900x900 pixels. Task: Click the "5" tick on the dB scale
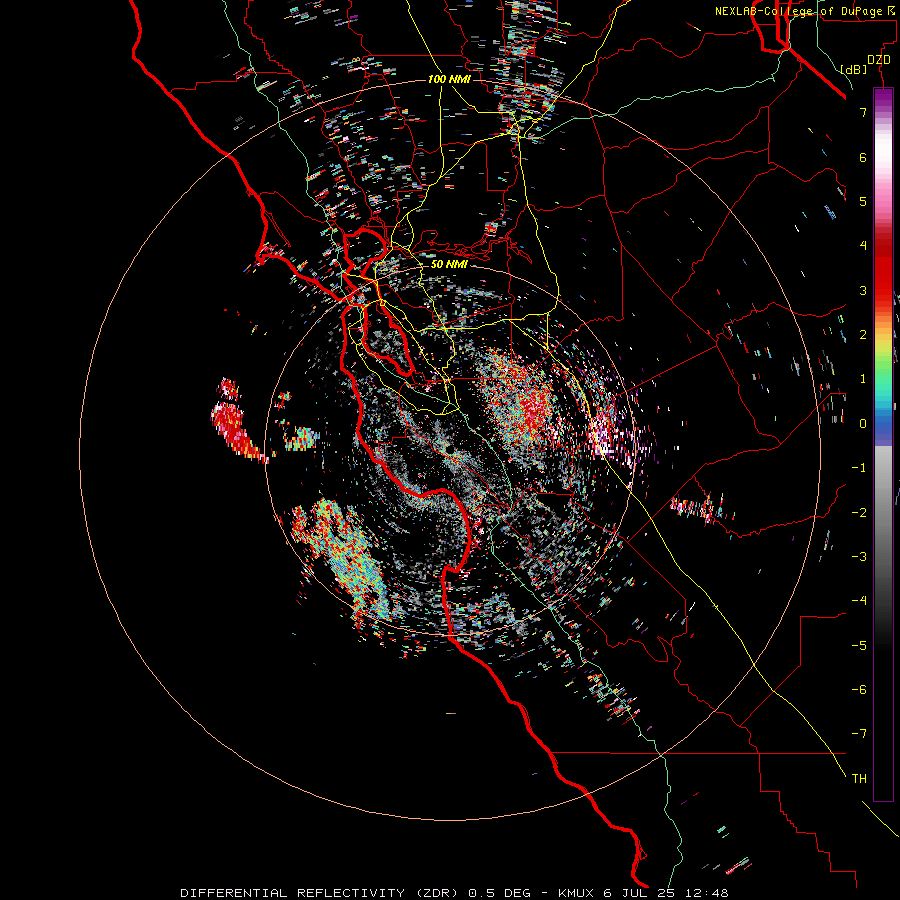coord(863,201)
